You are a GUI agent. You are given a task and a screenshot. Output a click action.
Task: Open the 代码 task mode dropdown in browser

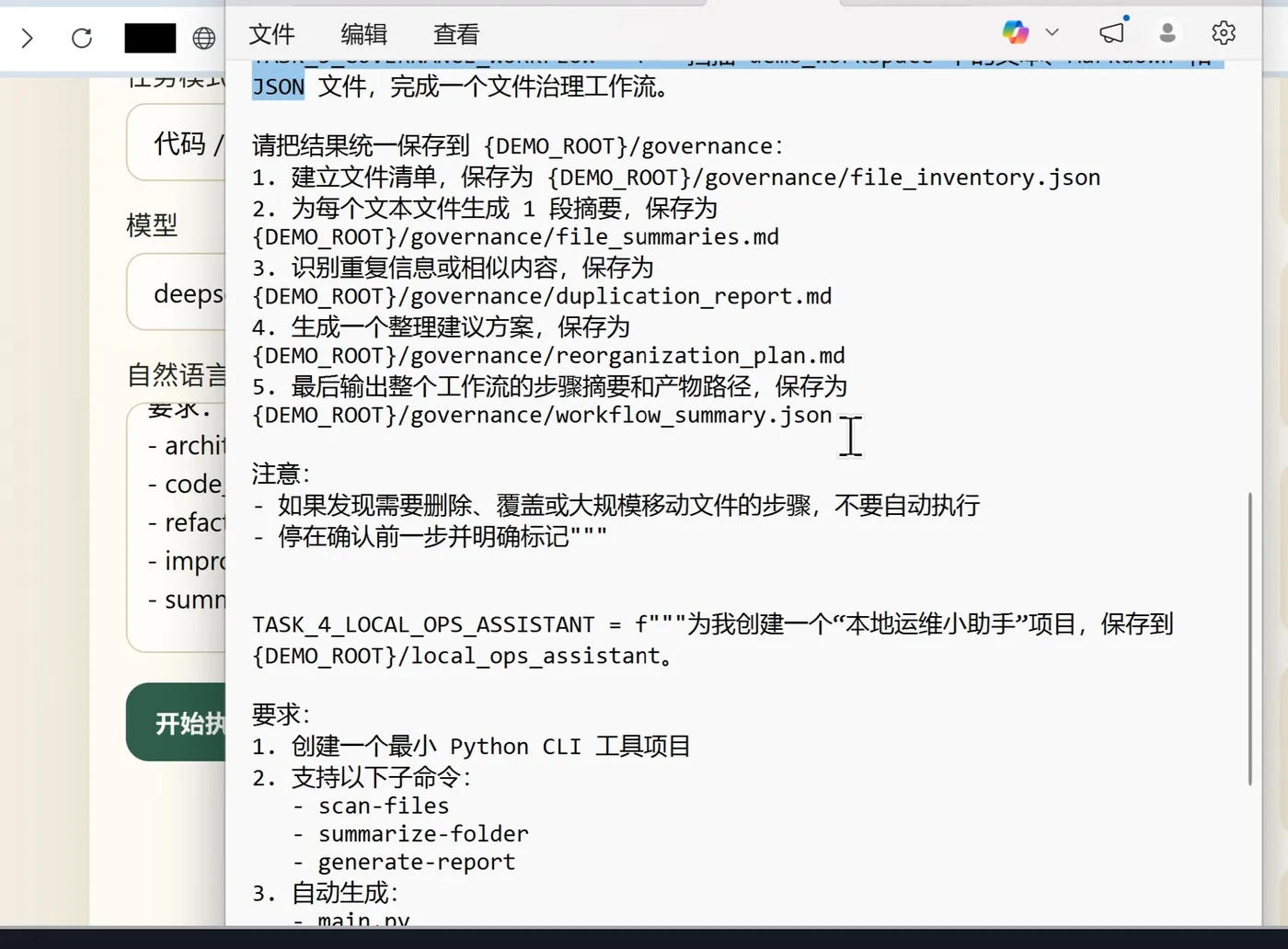click(176, 143)
